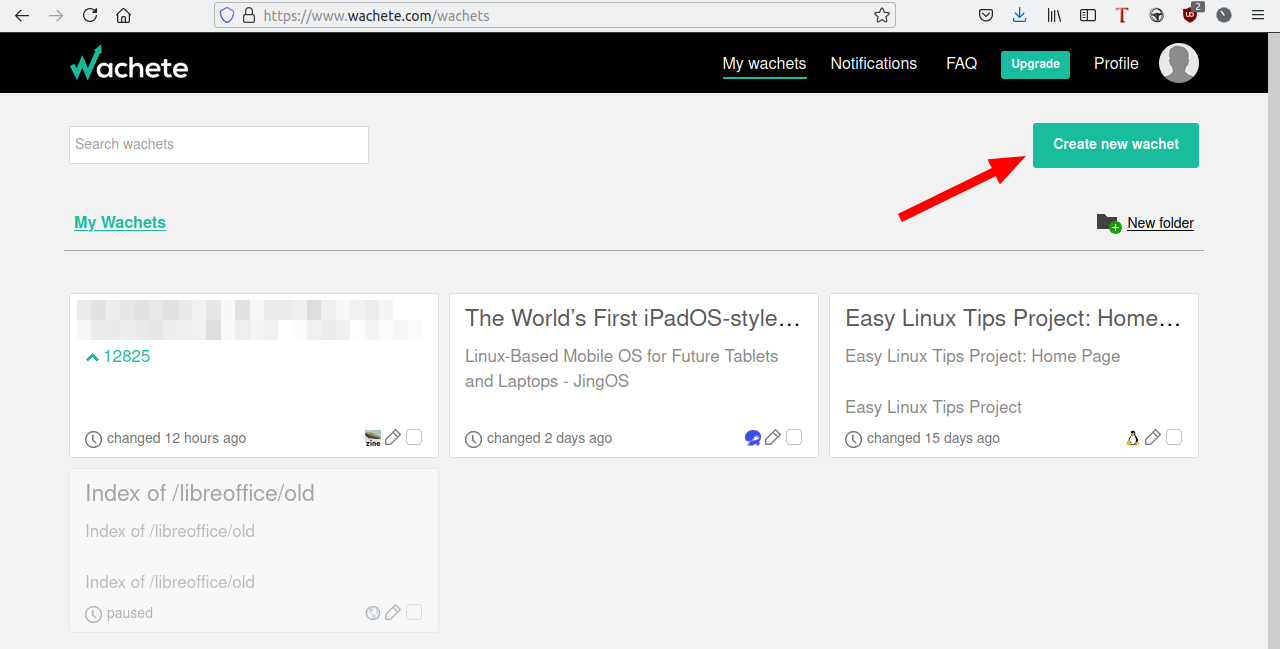
Task: Edit the Easy Linux Tips wachet pencil
Action: [x=1153, y=437]
